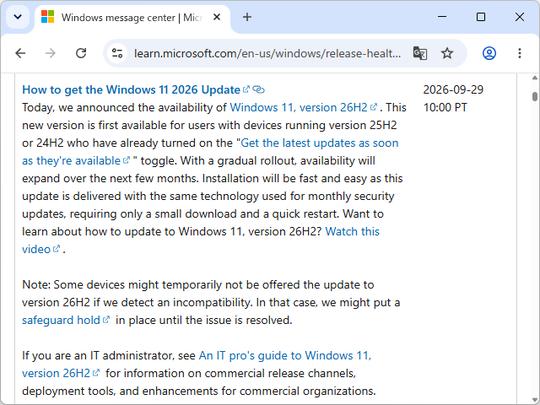Open 'How to get the Windows 11 2026 Update'
Screen dimensions: 540x405
(x=131, y=90)
